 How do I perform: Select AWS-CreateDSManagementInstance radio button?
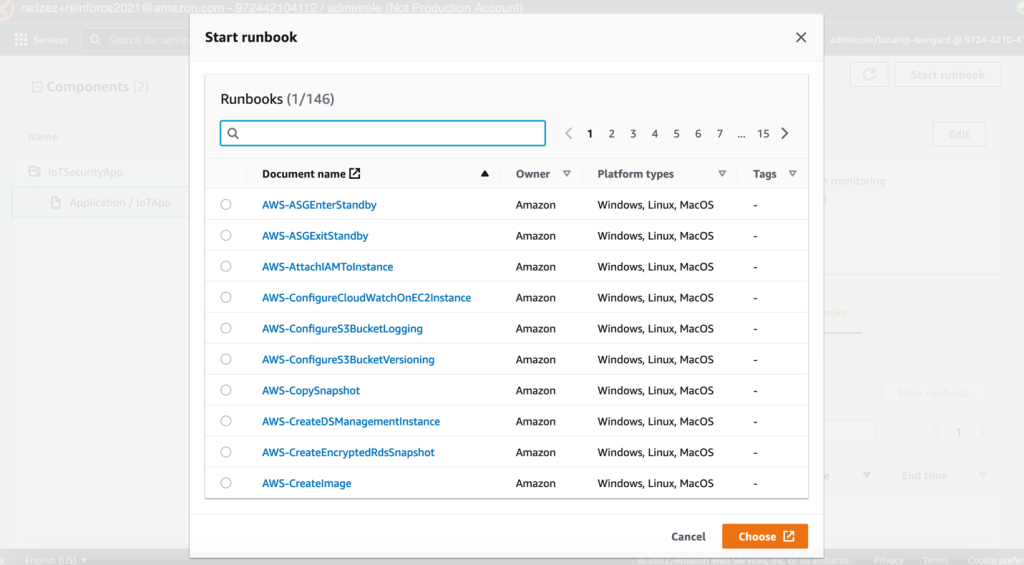(x=226, y=421)
